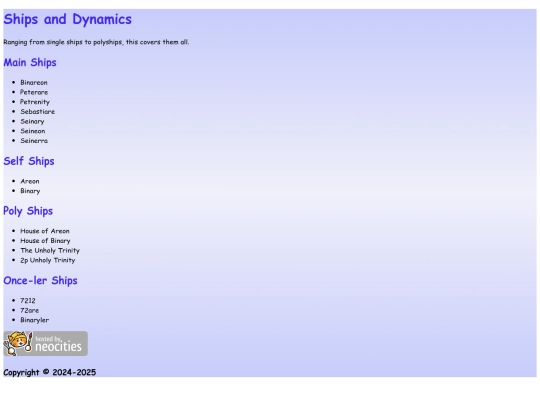540x405 pixels.
Task: Select Areon under Self Ships
Action: [x=30, y=181]
